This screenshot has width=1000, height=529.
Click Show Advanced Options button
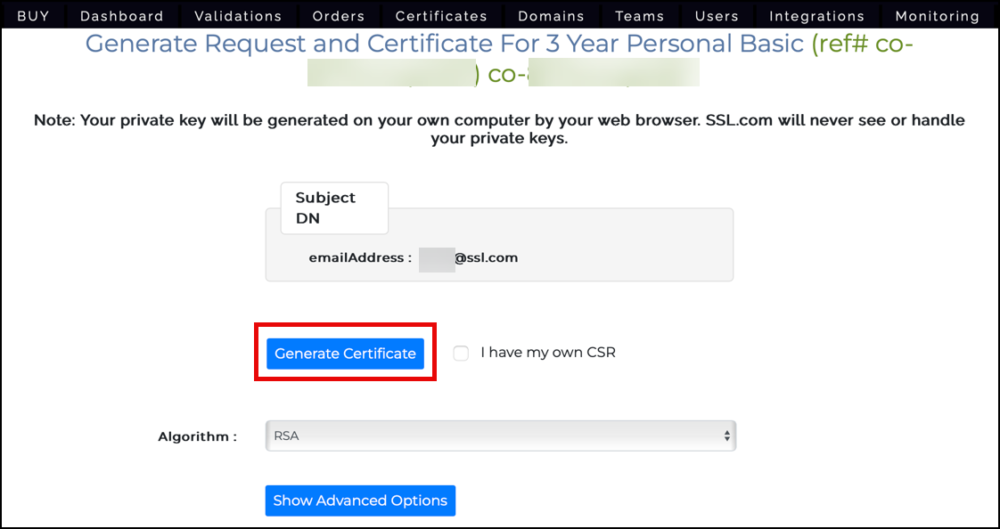[x=360, y=500]
